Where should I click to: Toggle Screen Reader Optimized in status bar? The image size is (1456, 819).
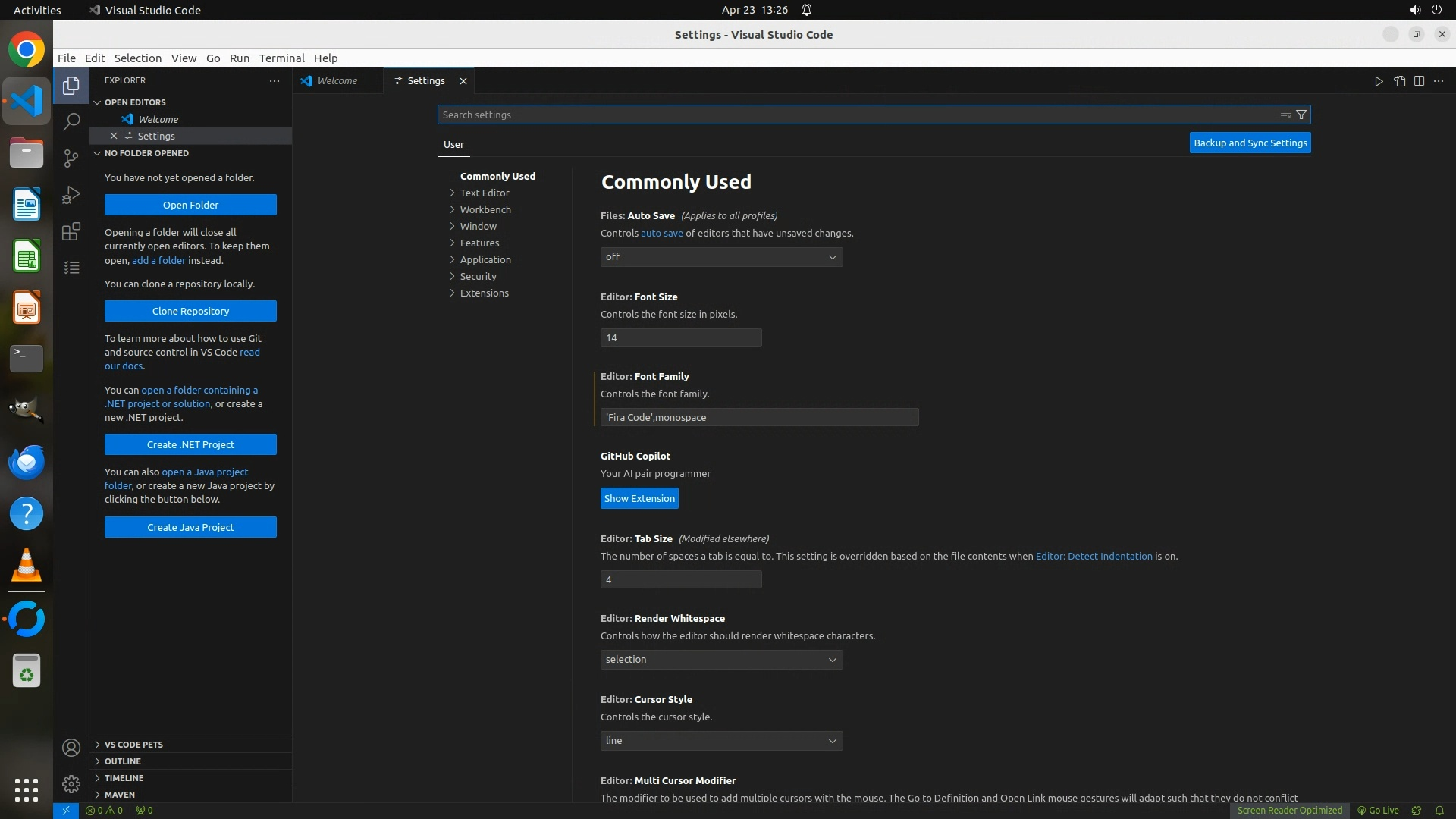(x=1289, y=810)
